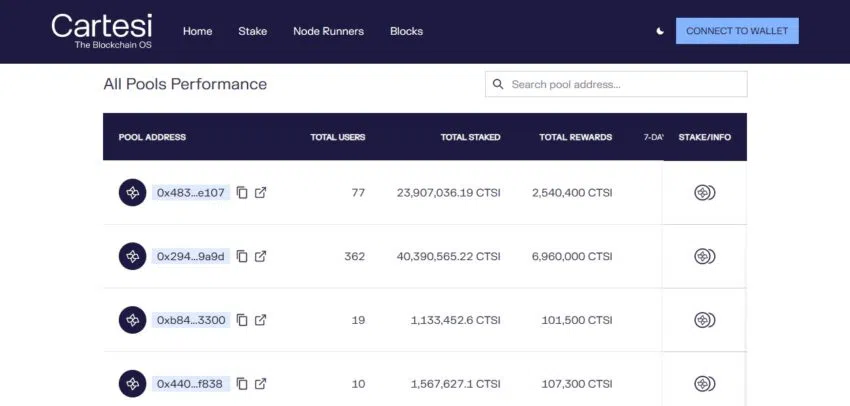
Task: Open stake/info for pool 0xb84...3300
Action: [704, 320]
